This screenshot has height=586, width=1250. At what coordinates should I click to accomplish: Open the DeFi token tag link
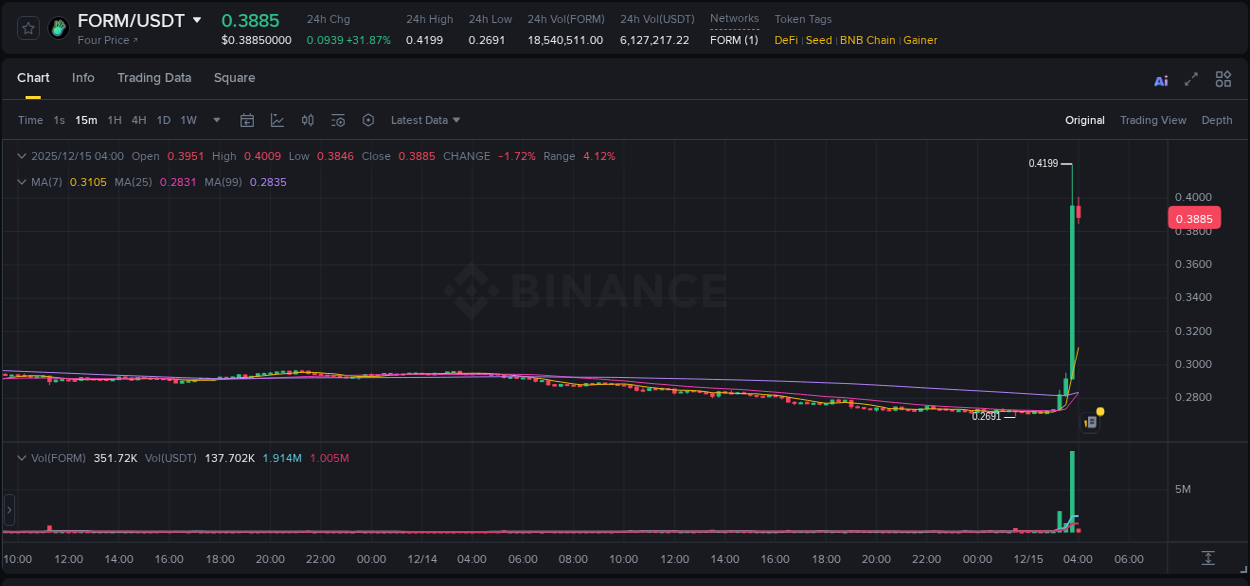(x=785, y=40)
